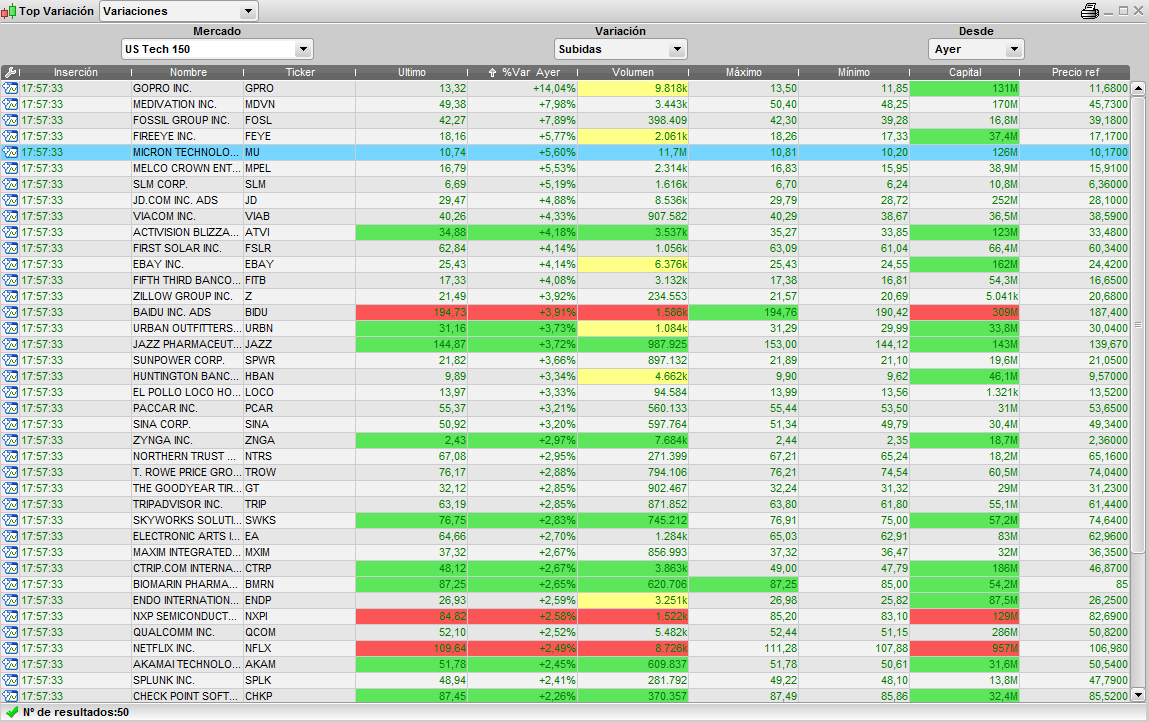Open chart icon for MEDIVATION INC. row

(10, 105)
